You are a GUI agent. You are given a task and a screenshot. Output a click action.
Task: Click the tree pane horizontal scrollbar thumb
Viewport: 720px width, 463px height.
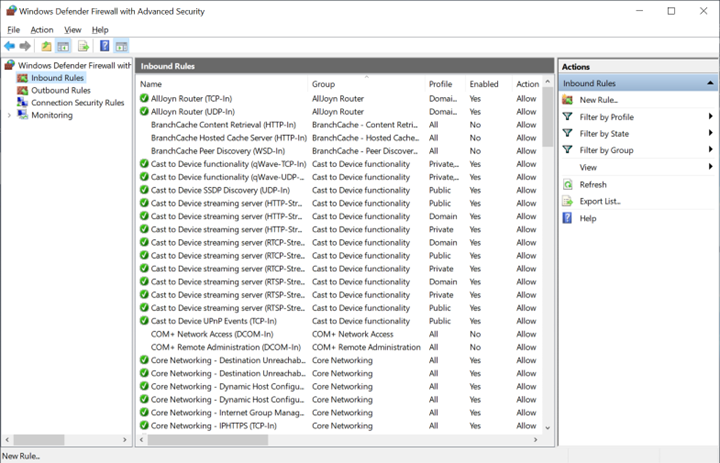click(39, 440)
